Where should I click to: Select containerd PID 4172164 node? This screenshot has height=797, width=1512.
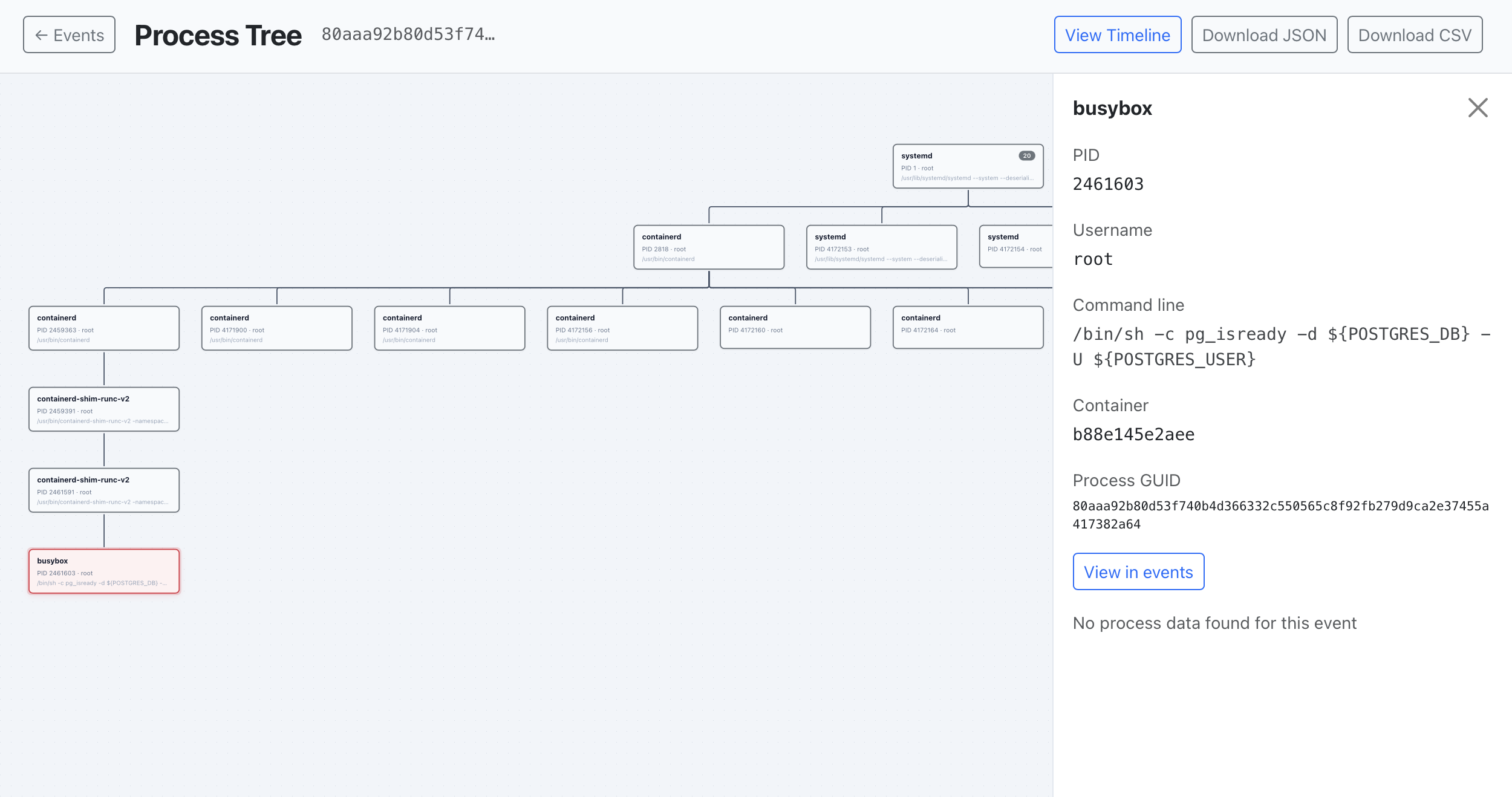pyautogui.click(x=968, y=328)
